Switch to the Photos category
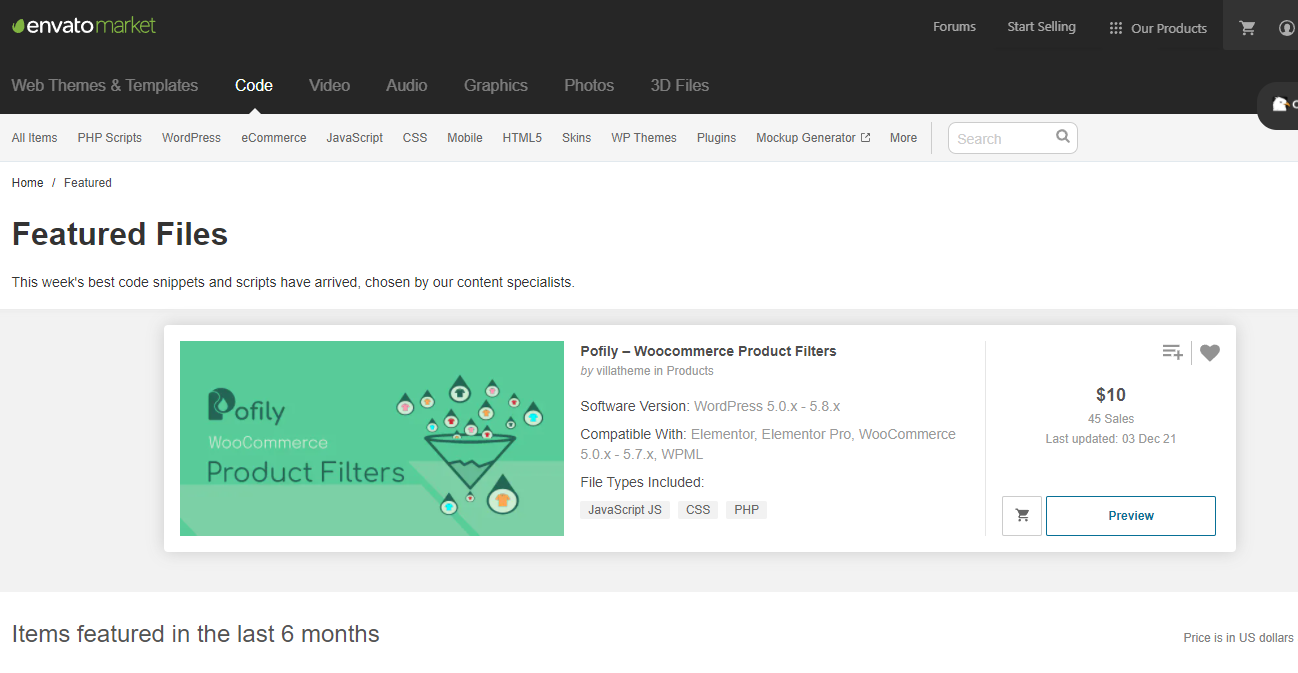Image resolution: width=1298 pixels, height=673 pixels. click(x=589, y=86)
